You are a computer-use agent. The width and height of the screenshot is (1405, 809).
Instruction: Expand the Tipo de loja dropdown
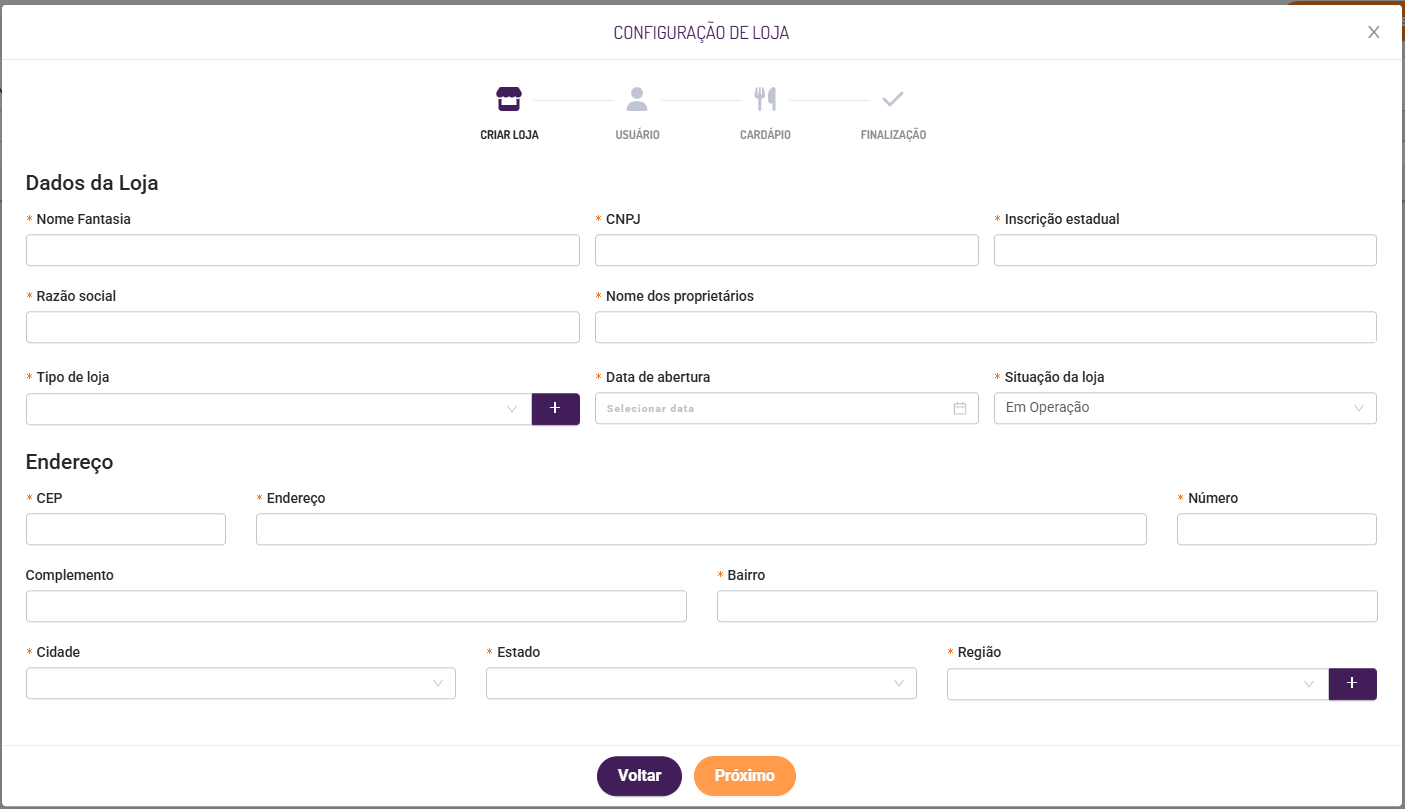click(x=279, y=409)
